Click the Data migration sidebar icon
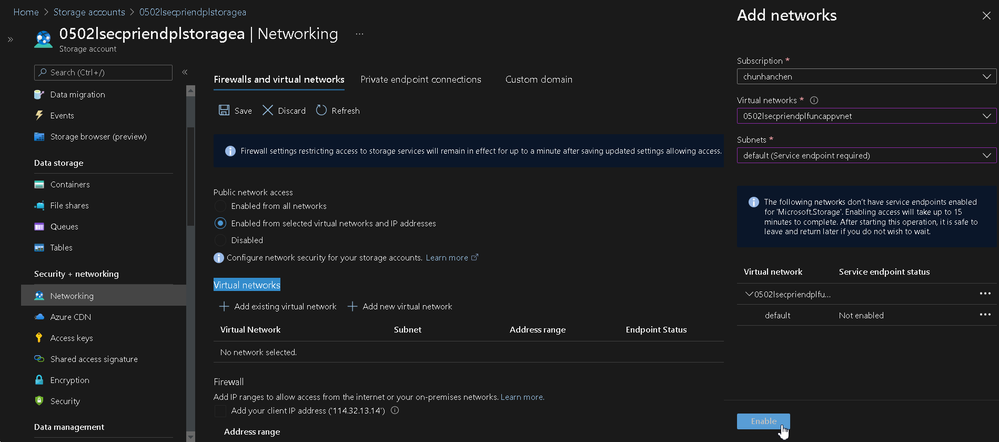The image size is (999, 442). [x=39, y=95]
